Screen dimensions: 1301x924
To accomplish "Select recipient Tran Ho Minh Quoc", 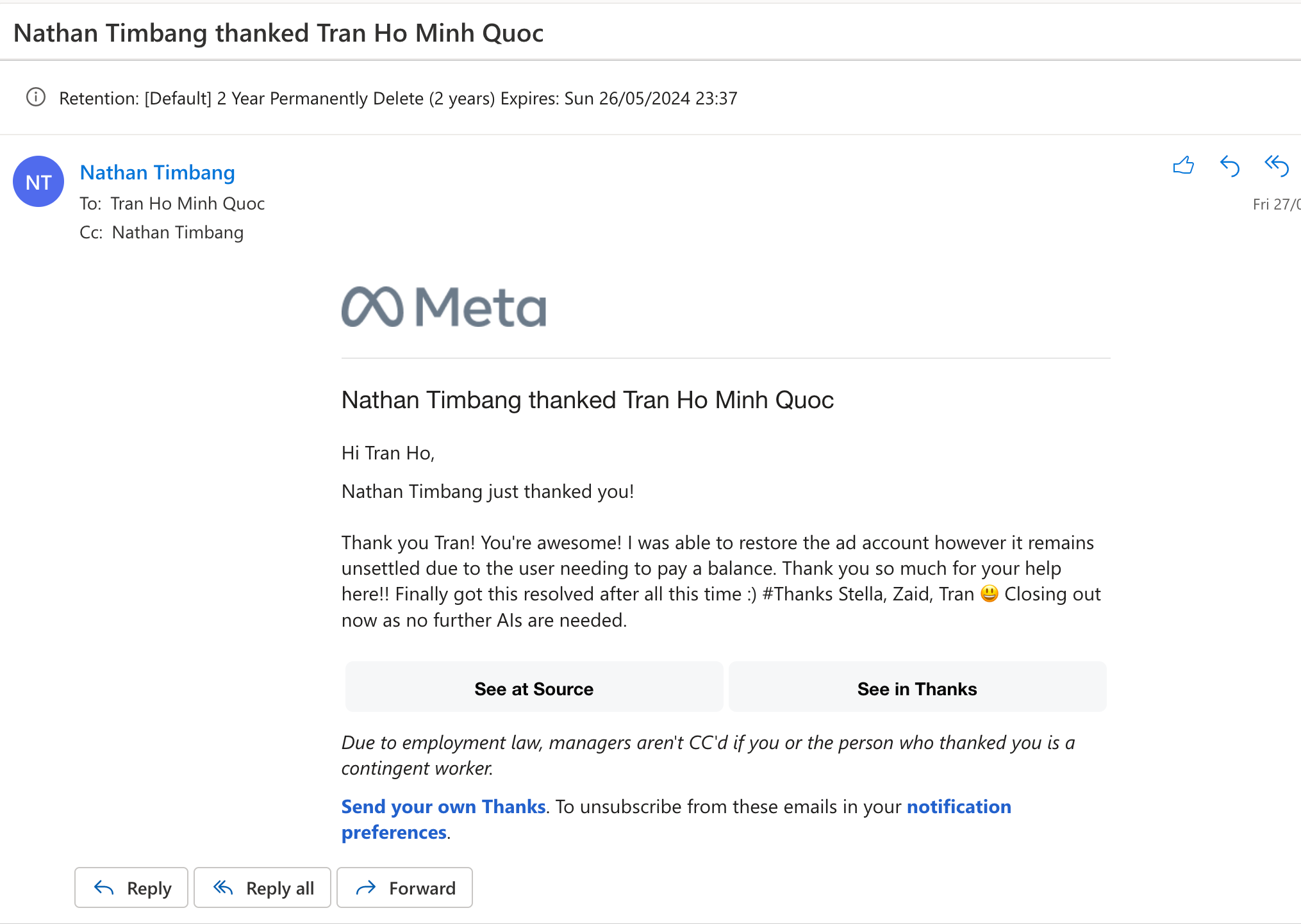I will pos(187,203).
